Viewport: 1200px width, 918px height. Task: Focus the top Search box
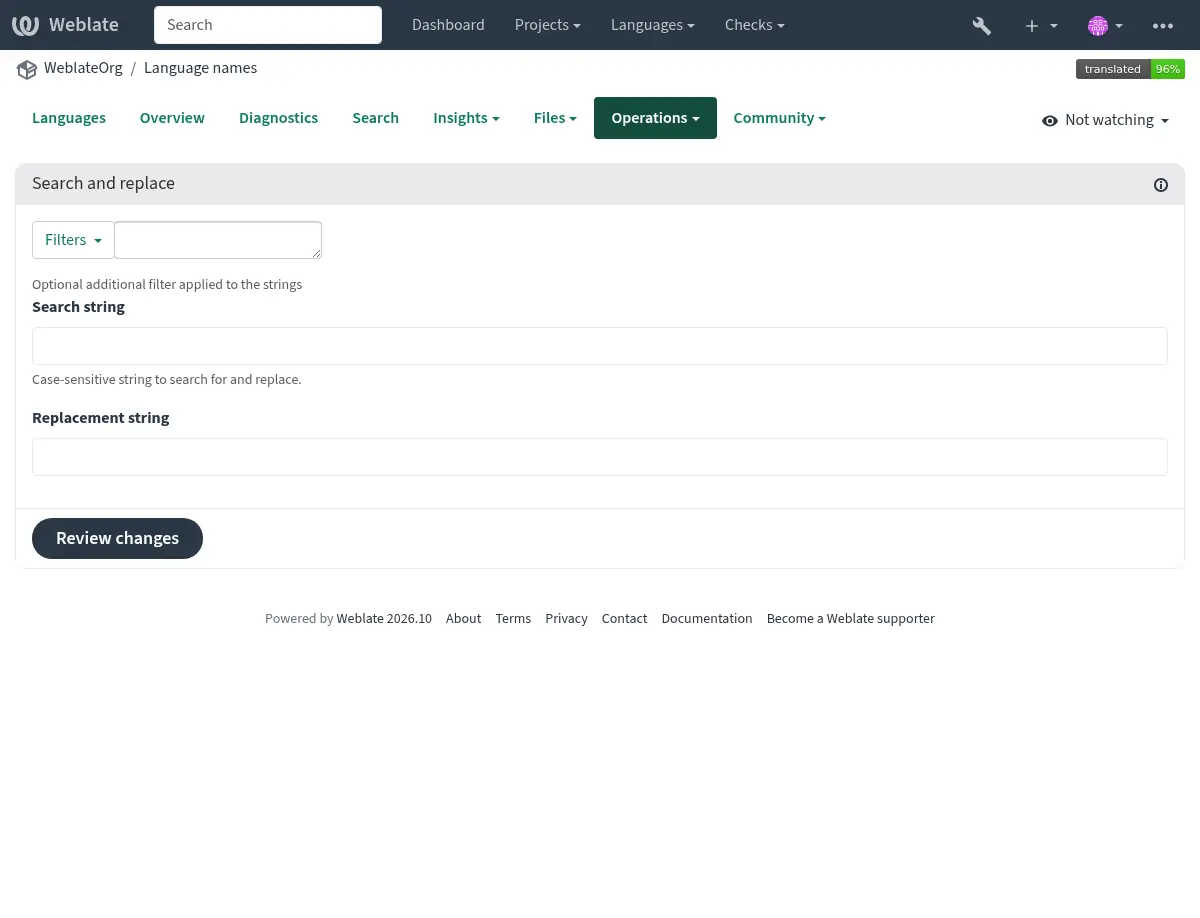click(x=268, y=25)
